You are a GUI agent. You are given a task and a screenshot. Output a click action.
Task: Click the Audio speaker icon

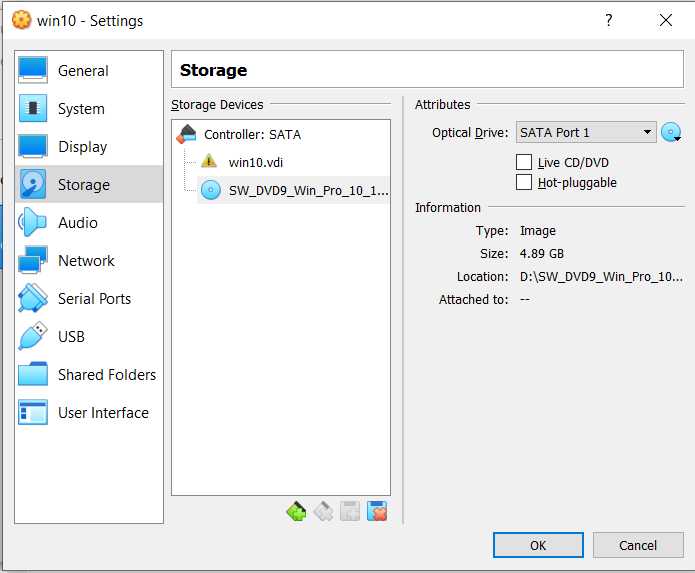pos(32,222)
